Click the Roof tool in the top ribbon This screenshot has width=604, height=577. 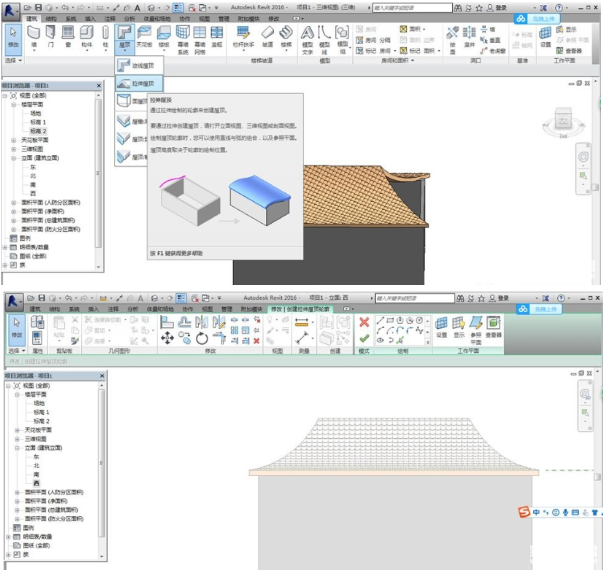tap(124, 35)
